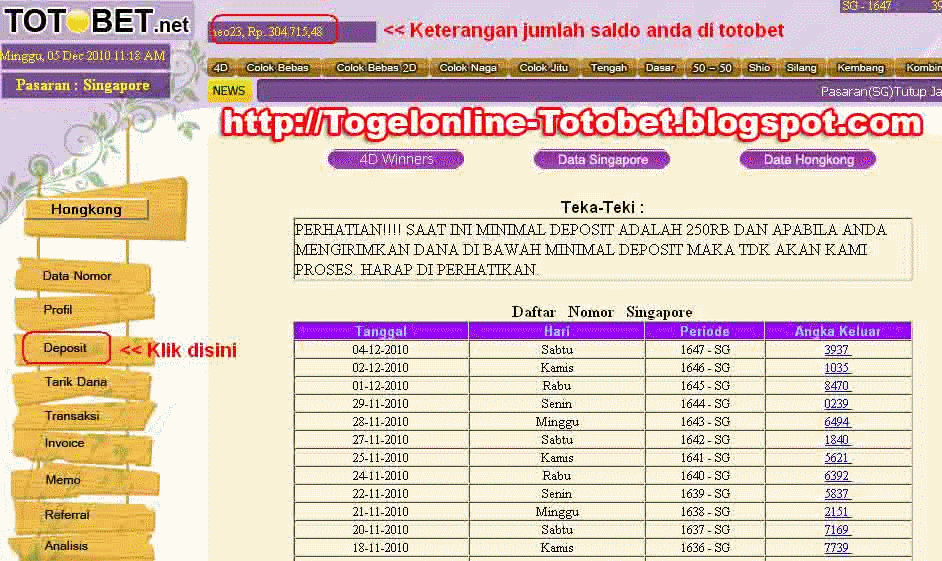Open the Shio bet menu
The width and height of the screenshot is (942, 561).
click(x=759, y=67)
